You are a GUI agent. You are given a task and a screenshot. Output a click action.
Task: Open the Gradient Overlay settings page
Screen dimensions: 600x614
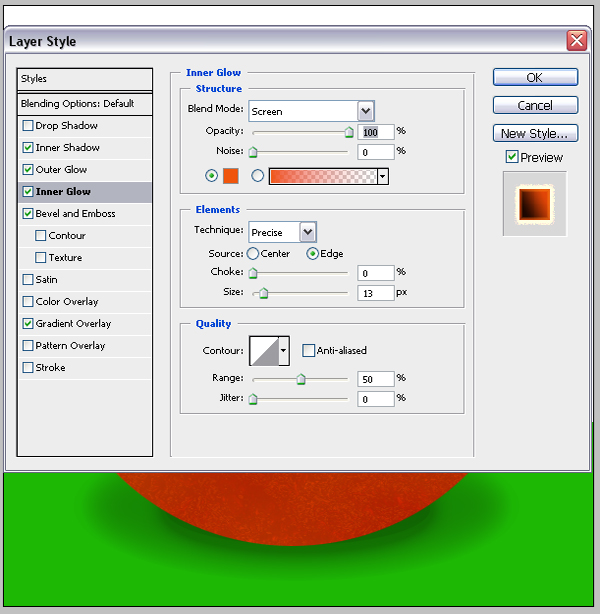coord(73,323)
